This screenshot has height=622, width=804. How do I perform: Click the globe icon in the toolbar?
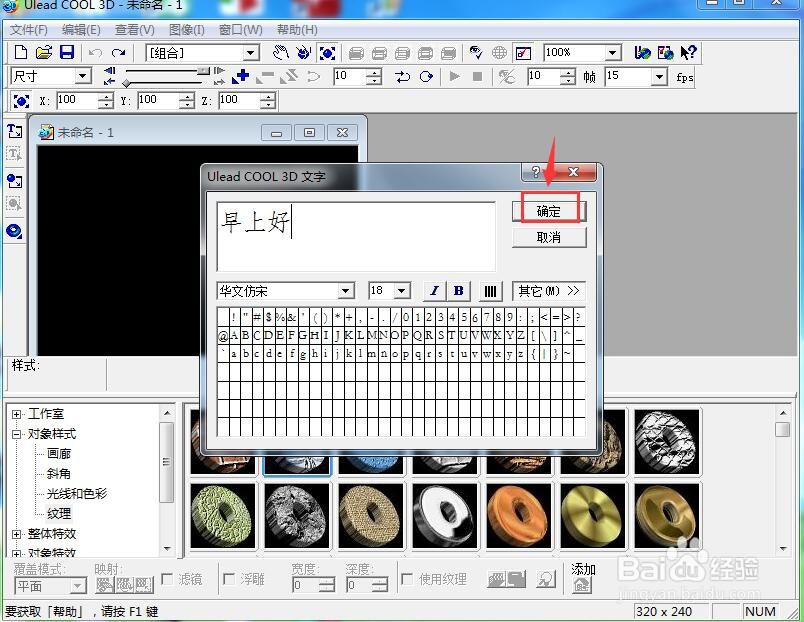[499, 52]
